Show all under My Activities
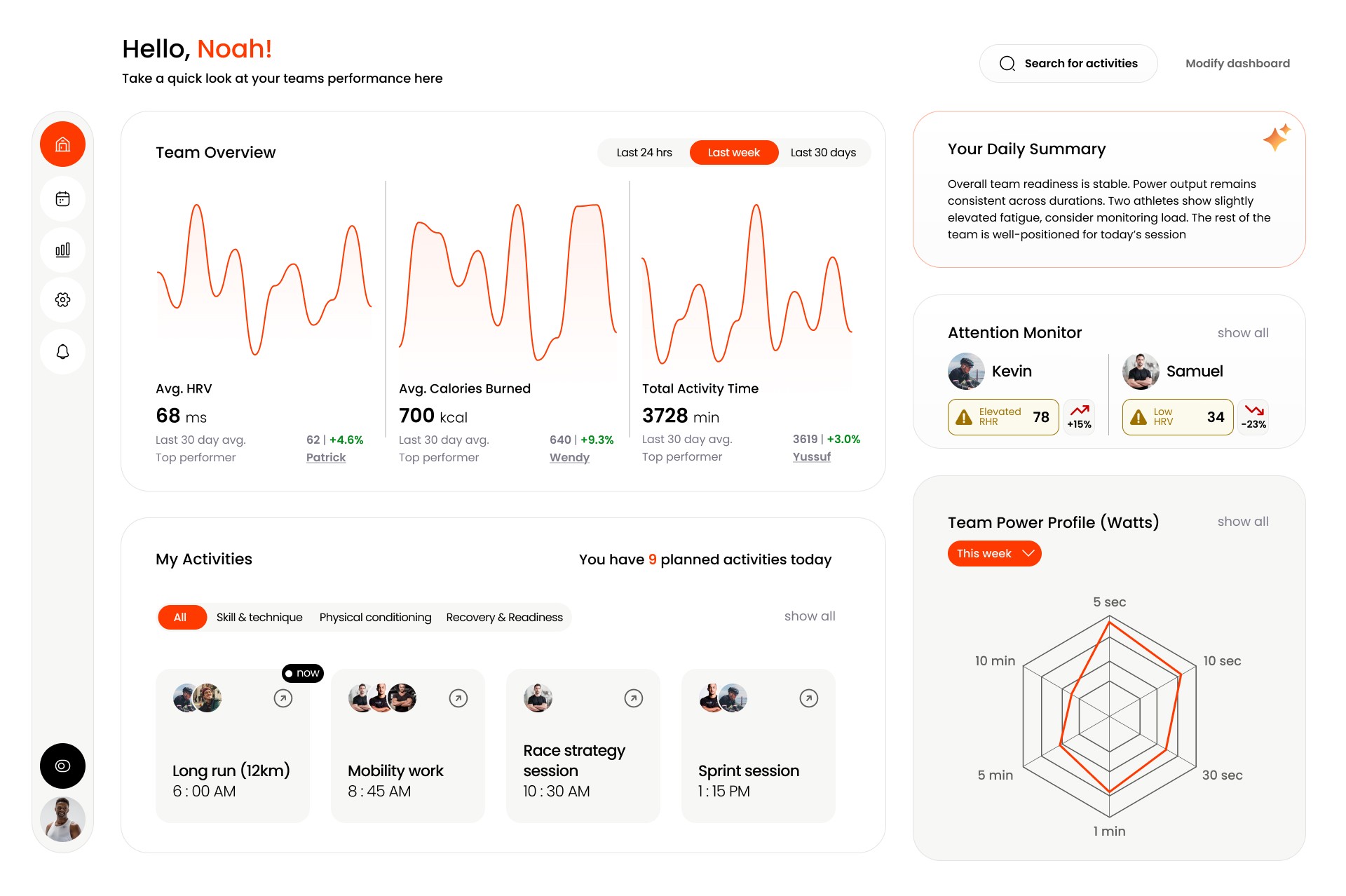This screenshot has width=1346, height=896. point(809,616)
